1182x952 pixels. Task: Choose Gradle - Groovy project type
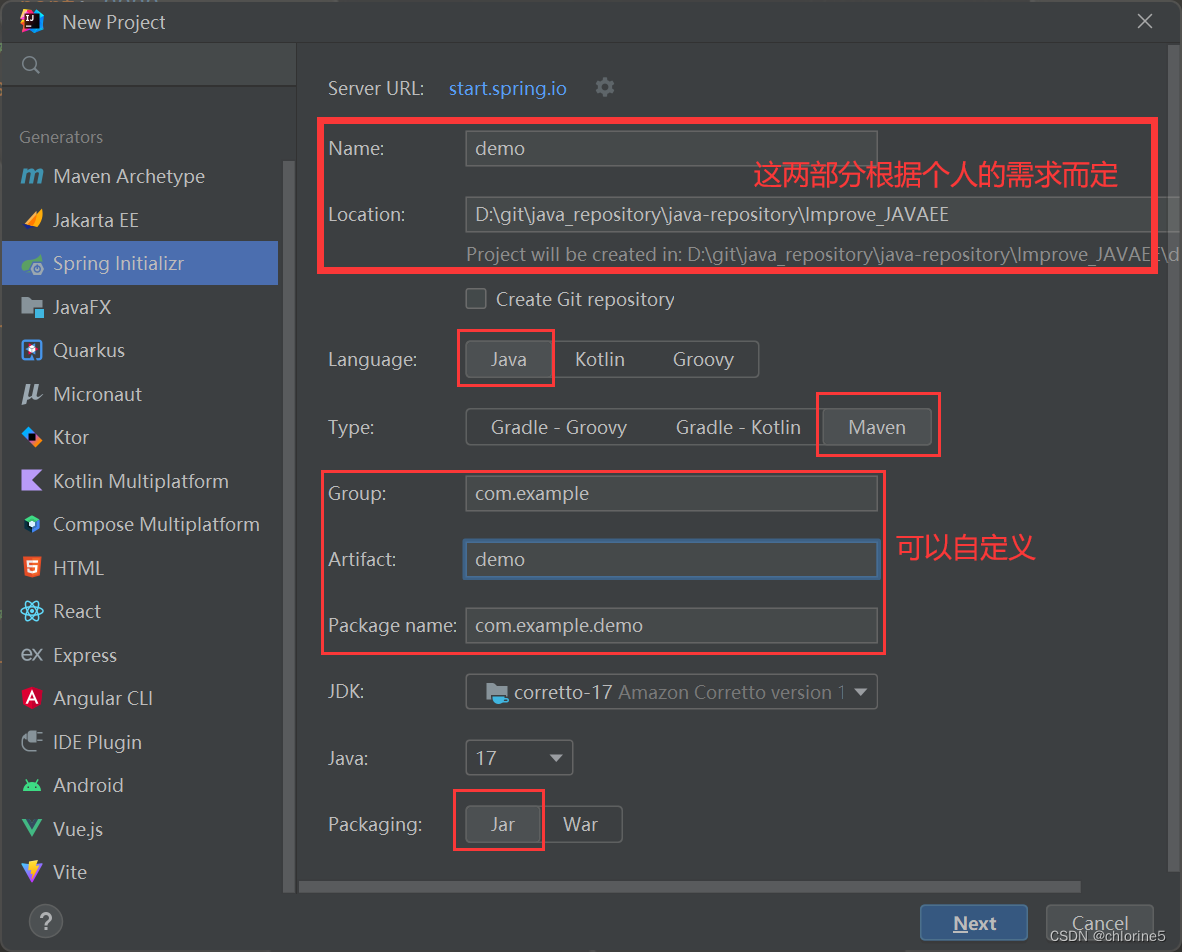[x=559, y=427]
